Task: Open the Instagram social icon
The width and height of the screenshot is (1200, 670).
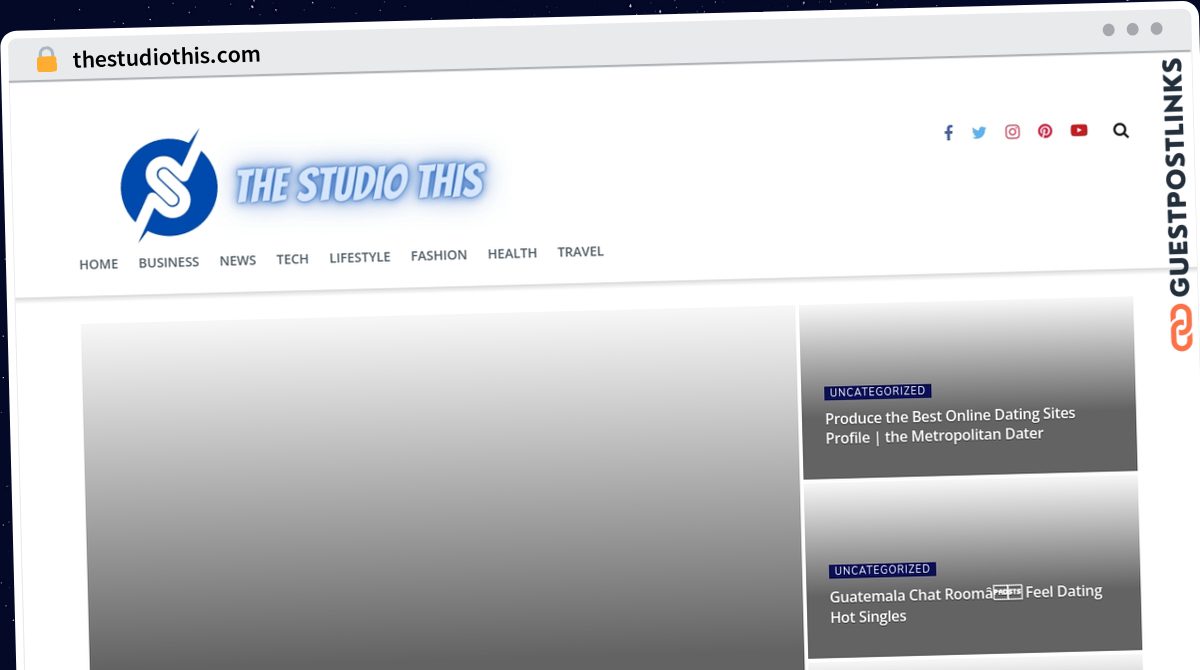Action: pyautogui.click(x=1012, y=132)
